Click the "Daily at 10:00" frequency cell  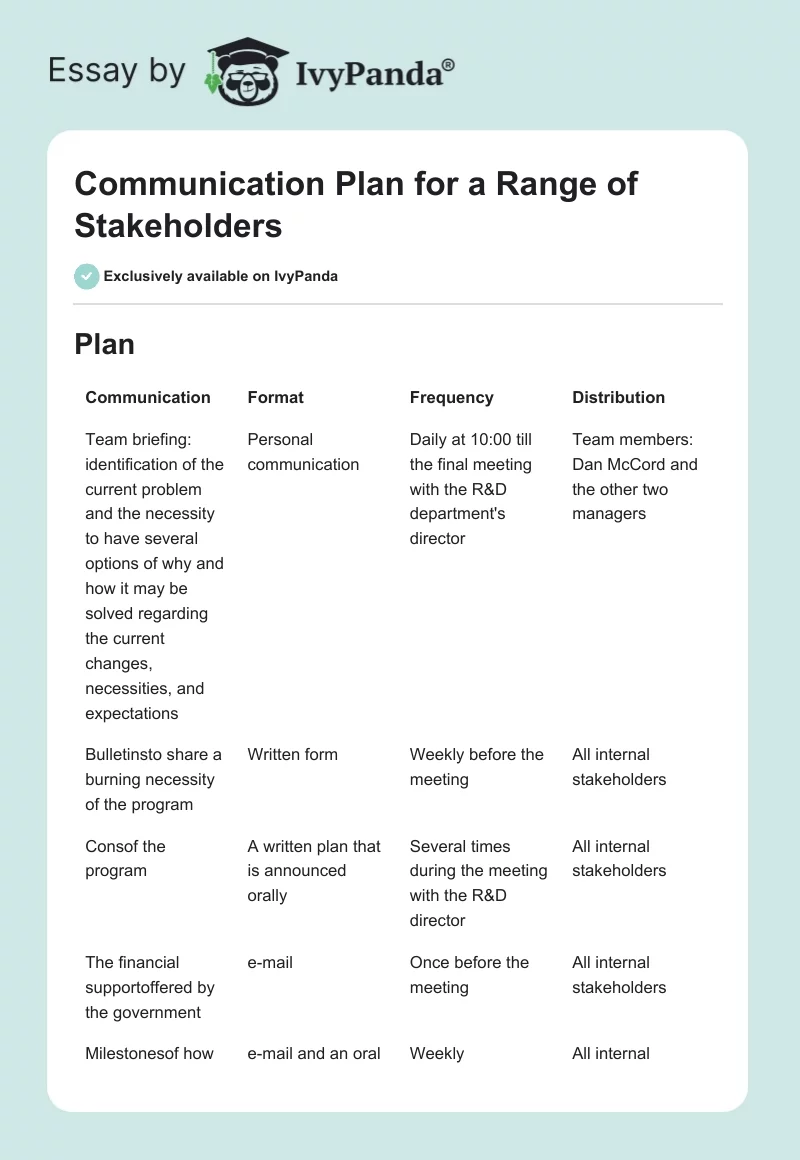pos(470,489)
